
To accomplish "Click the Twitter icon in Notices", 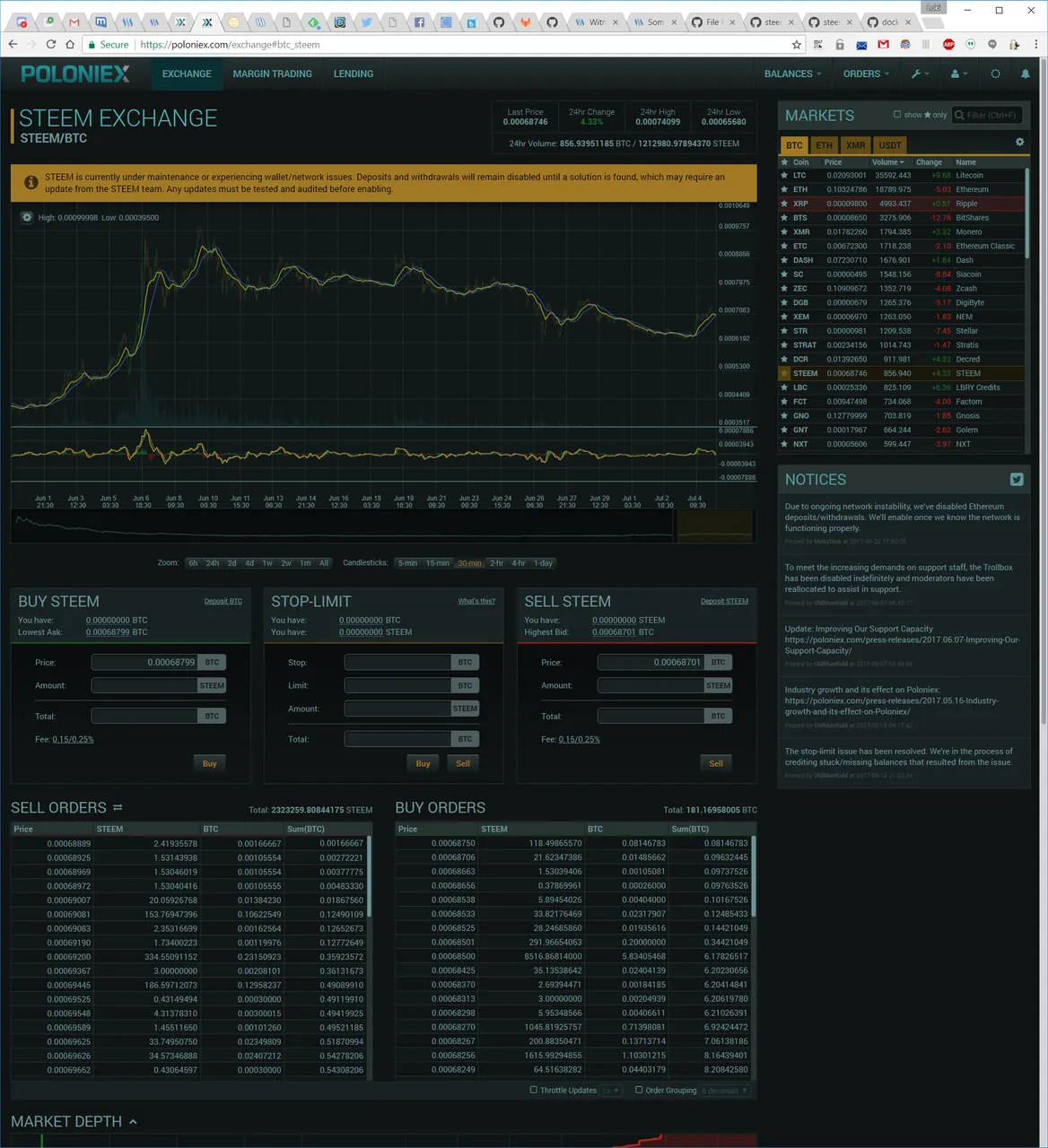I will click(1016, 480).
